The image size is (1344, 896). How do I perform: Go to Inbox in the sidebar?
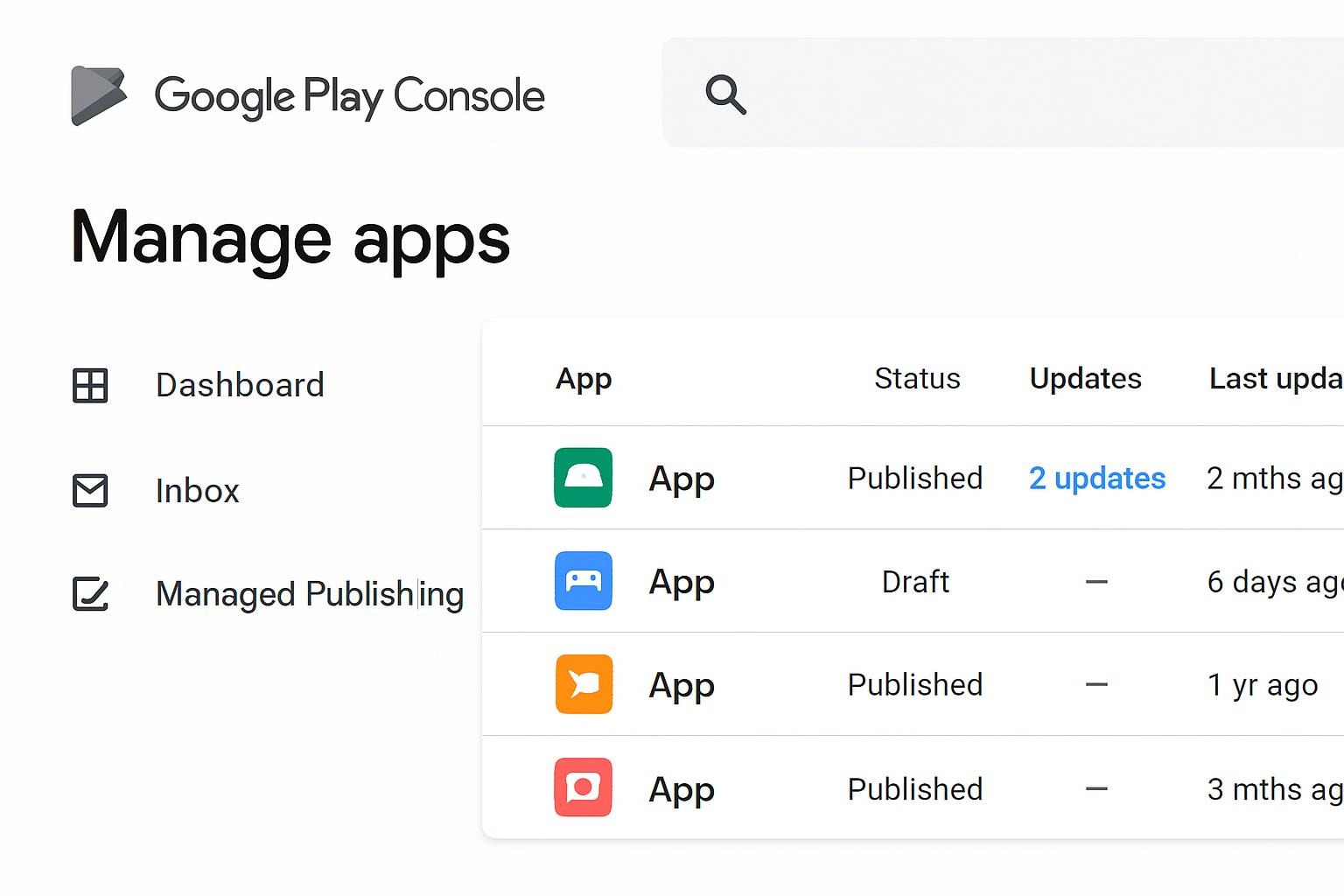point(197,491)
